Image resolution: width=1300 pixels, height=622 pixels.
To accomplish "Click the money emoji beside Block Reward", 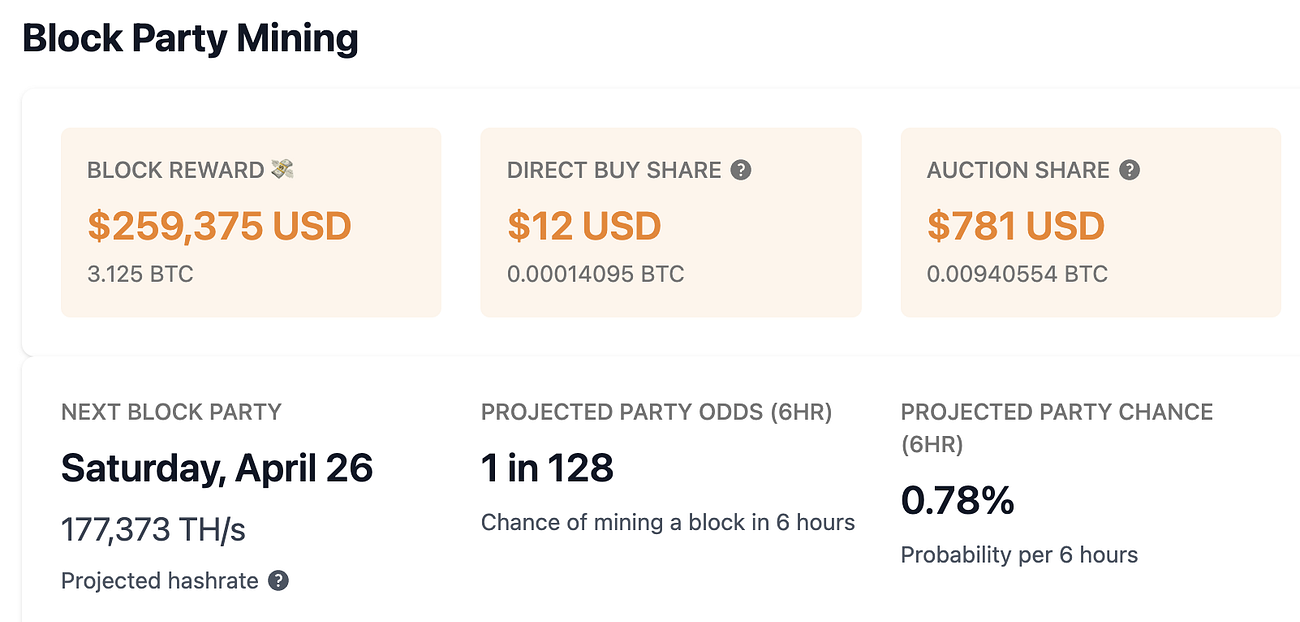I will pyautogui.click(x=283, y=170).
